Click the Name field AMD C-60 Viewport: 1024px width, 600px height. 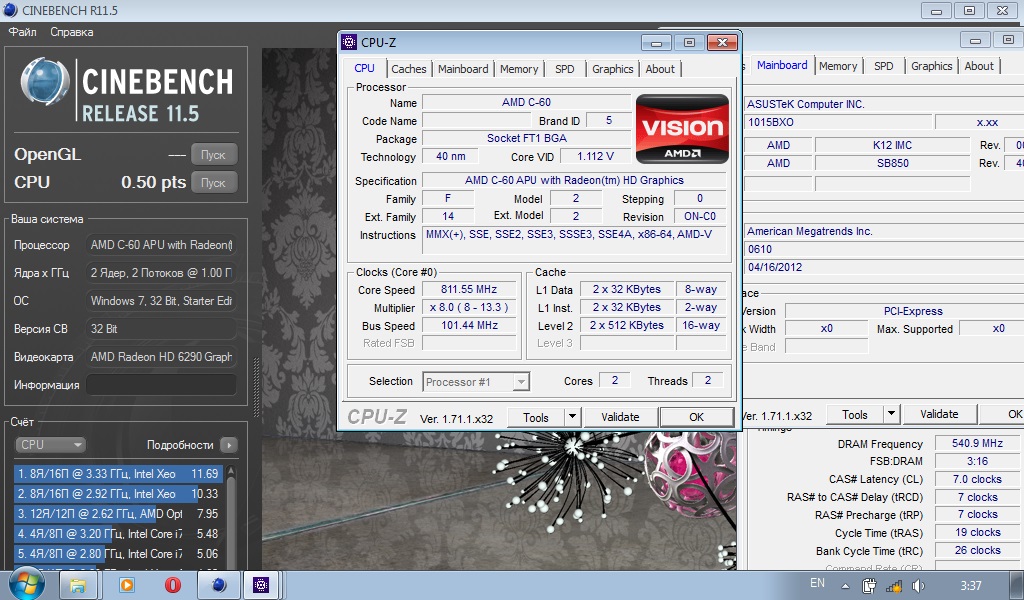[x=526, y=103]
